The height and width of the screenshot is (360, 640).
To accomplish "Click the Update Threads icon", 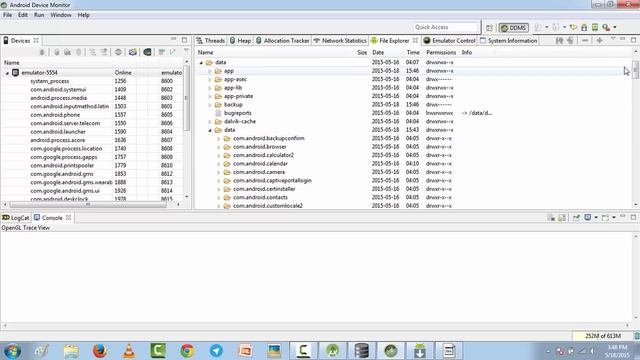I will tap(93, 52).
